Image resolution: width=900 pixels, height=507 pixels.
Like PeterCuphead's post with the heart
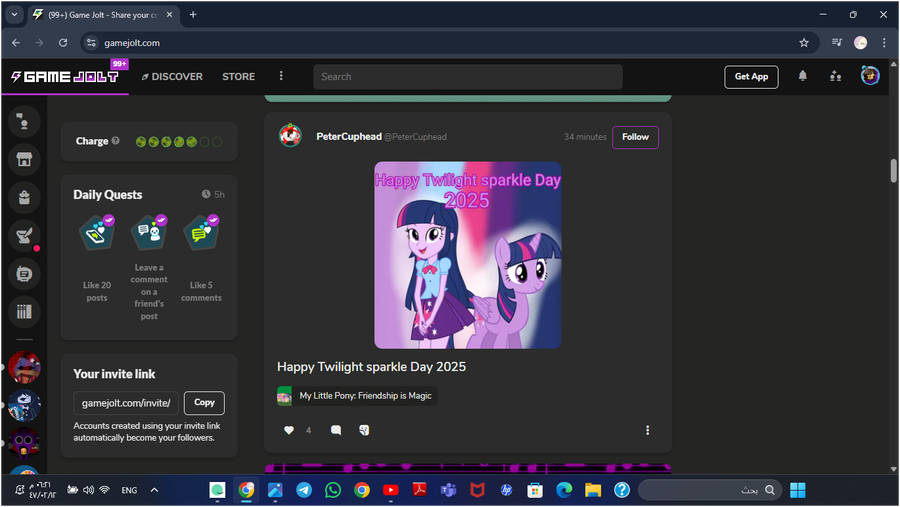pos(289,430)
